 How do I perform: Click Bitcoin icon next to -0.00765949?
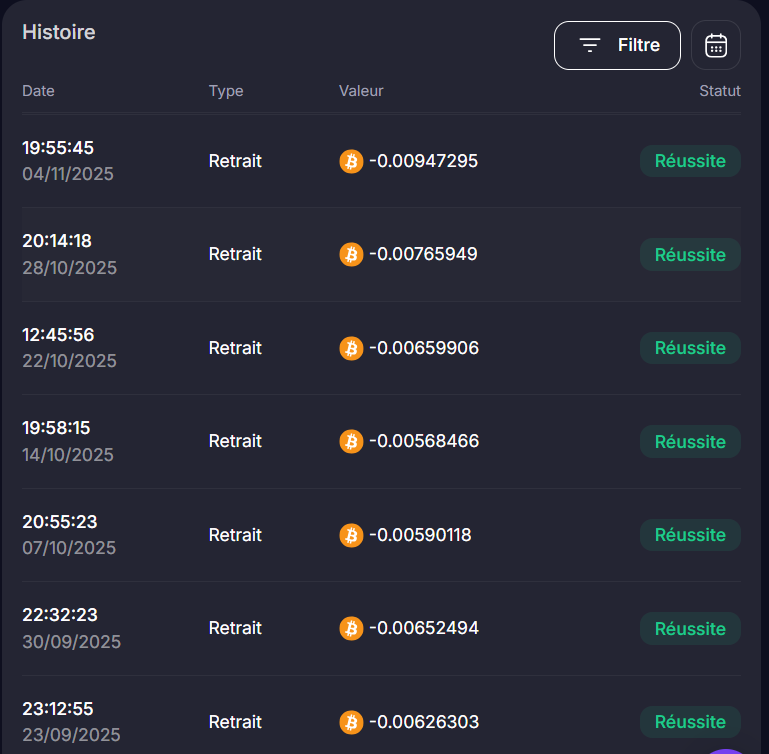coord(351,254)
